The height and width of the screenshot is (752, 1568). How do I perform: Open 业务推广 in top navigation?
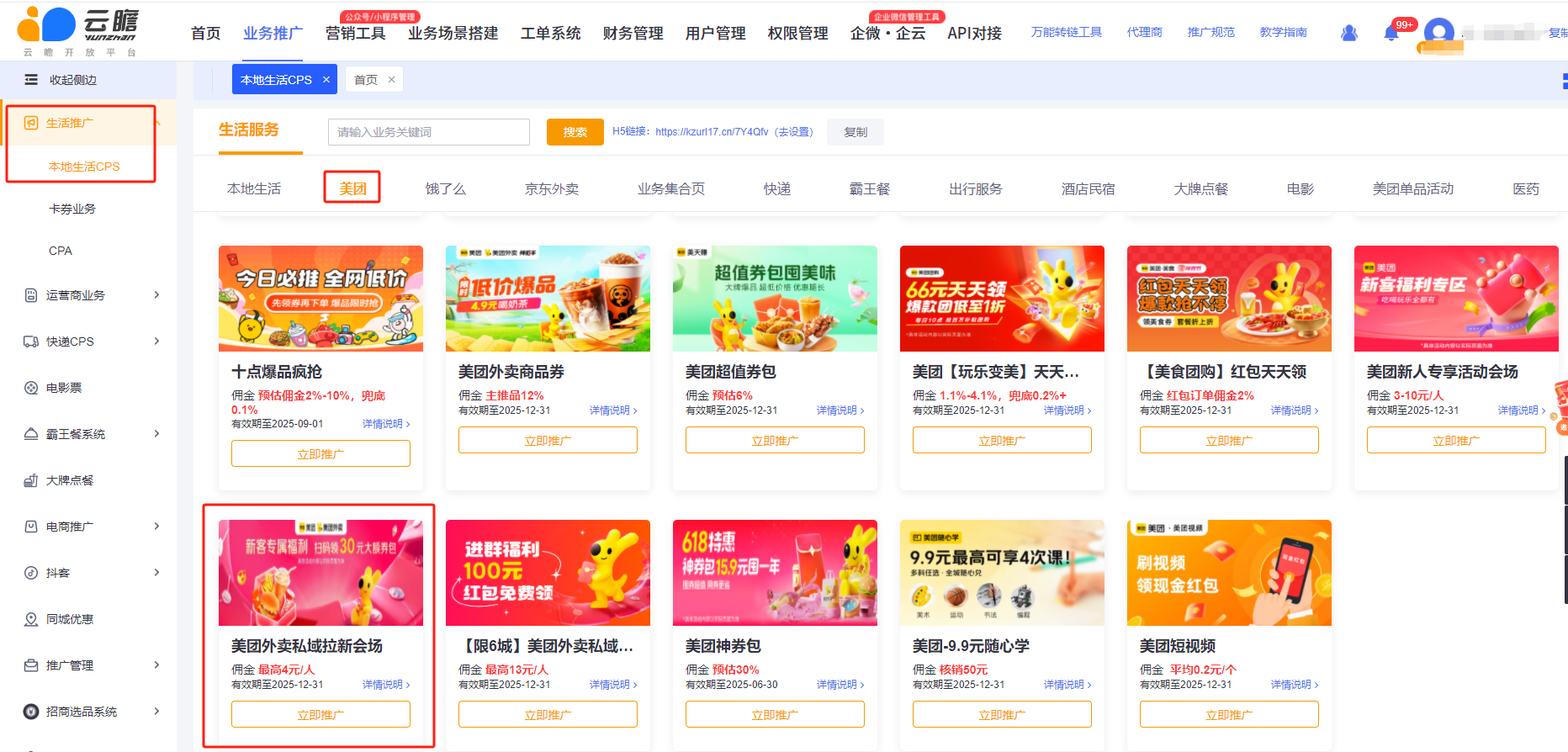(273, 33)
